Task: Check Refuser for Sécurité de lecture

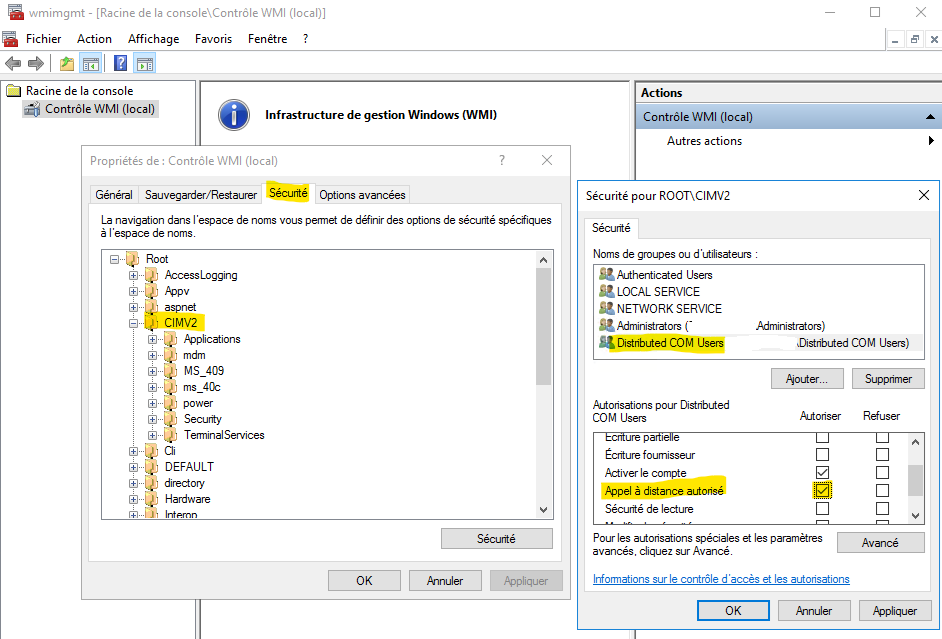Action: [882, 509]
